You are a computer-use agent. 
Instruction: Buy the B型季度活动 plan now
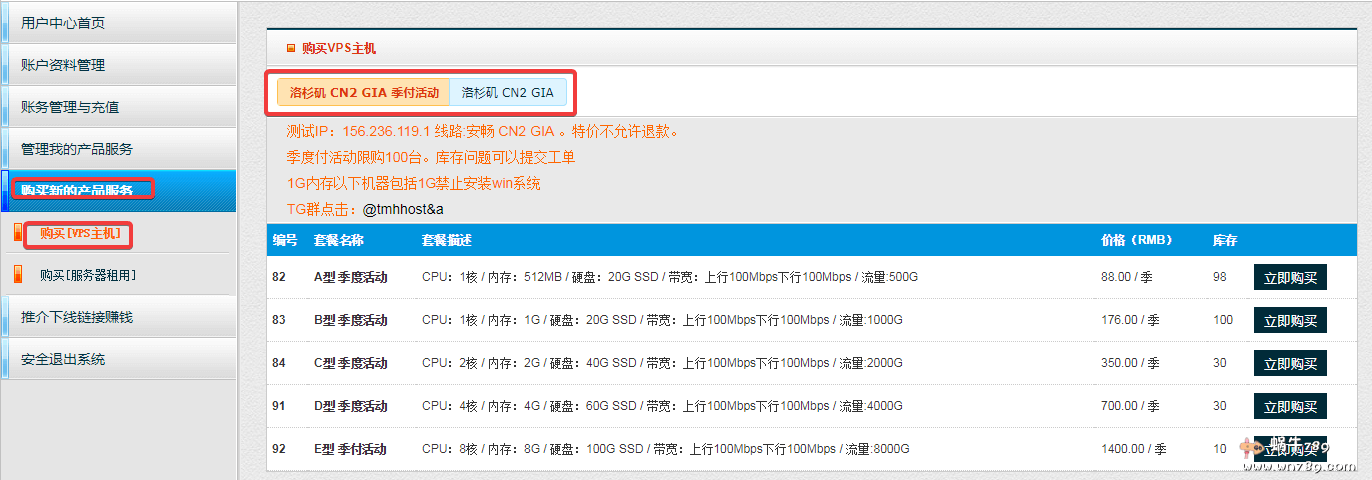[1290, 320]
